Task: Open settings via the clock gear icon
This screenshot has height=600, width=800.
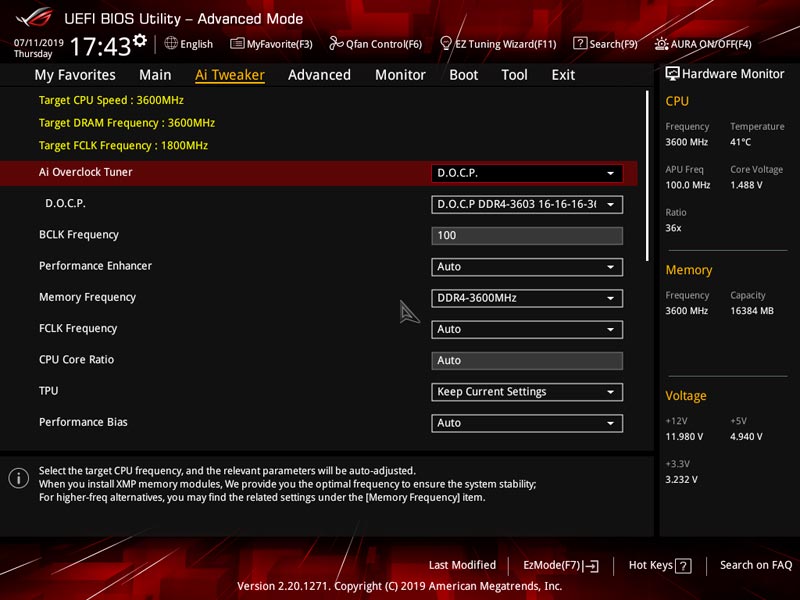Action: (140, 40)
